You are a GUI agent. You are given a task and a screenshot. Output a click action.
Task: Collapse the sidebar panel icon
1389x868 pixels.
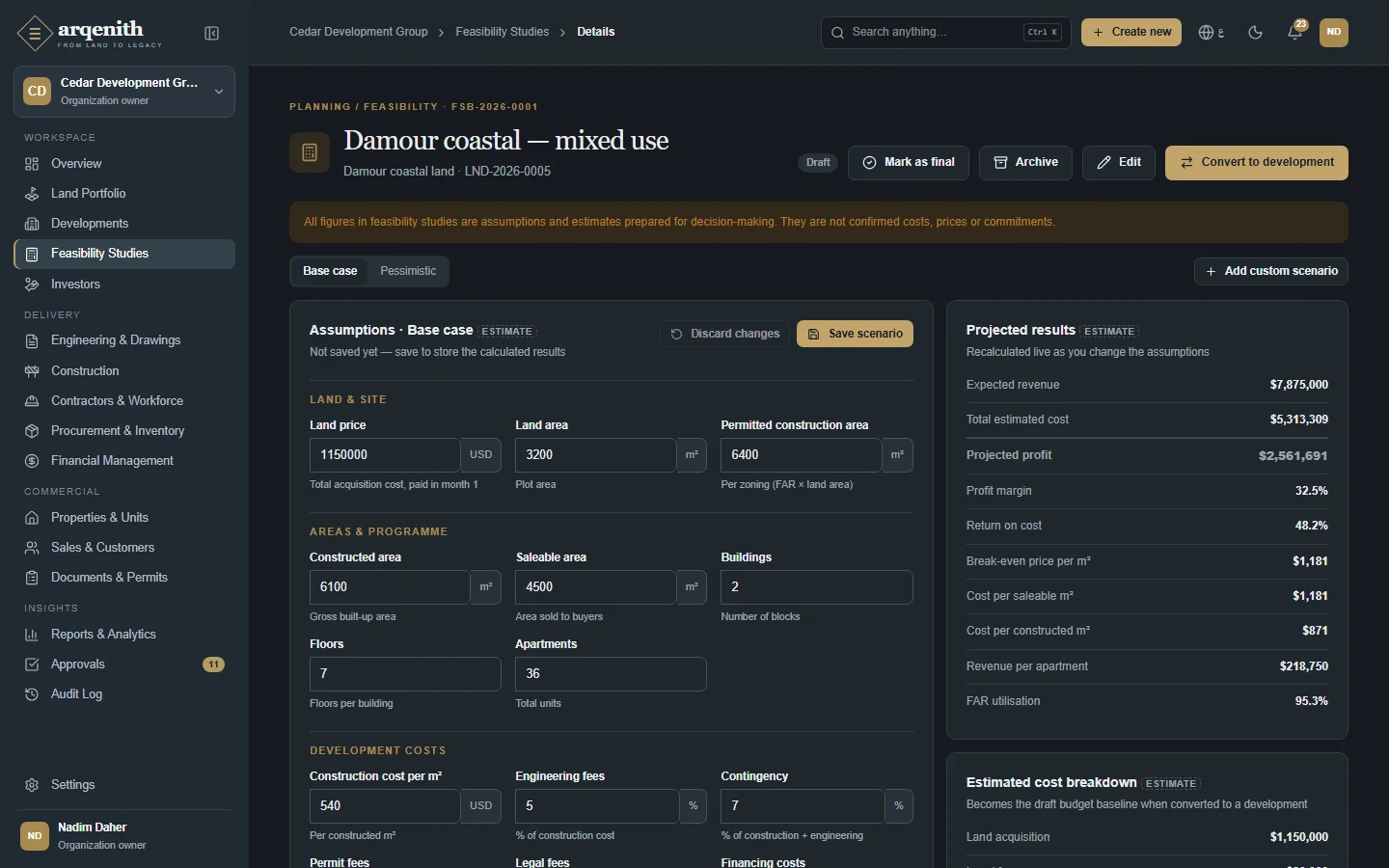pos(212,34)
